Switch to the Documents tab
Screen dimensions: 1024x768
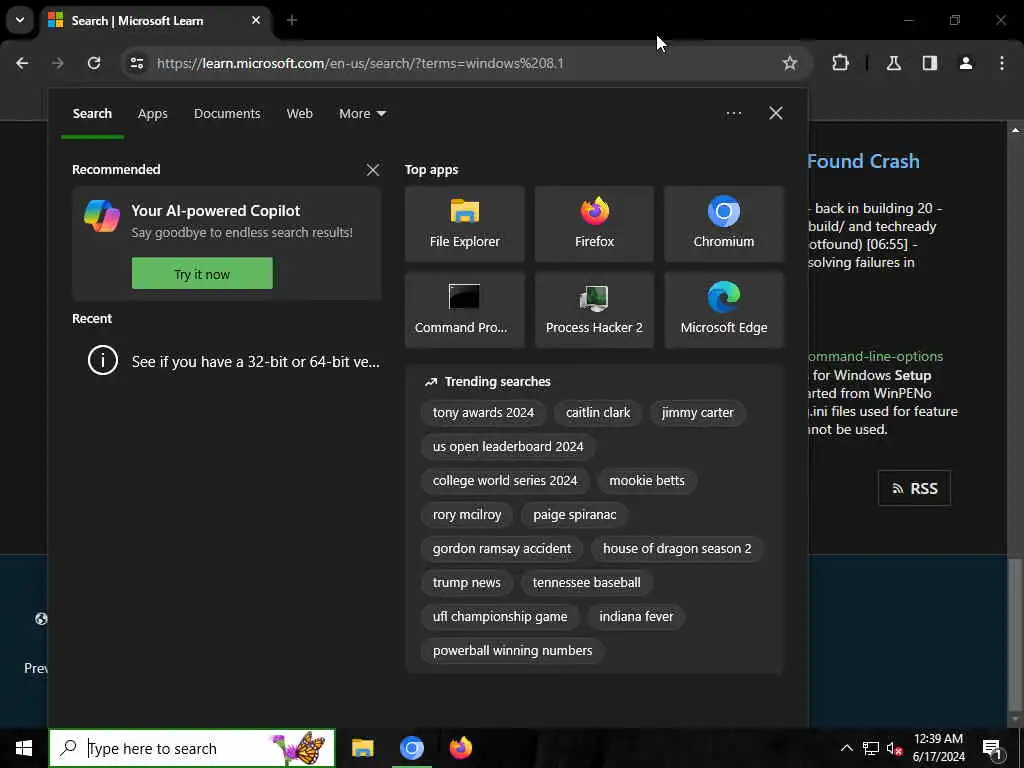click(227, 114)
